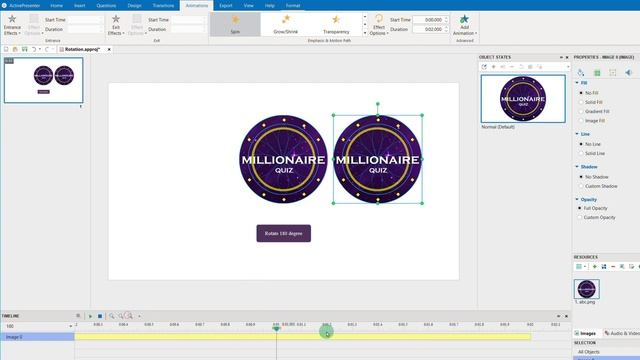Open the green Size & Properties tab icon

(x=597, y=73)
